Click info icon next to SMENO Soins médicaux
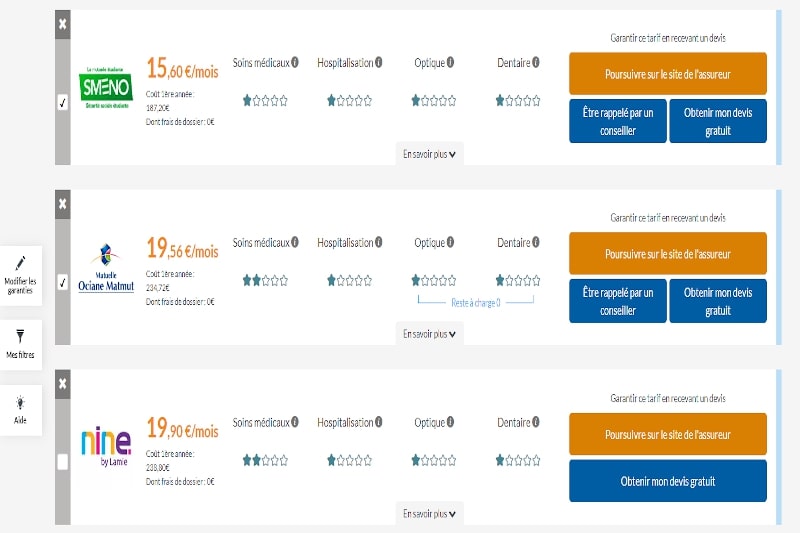This screenshot has width=800, height=533. [296, 63]
